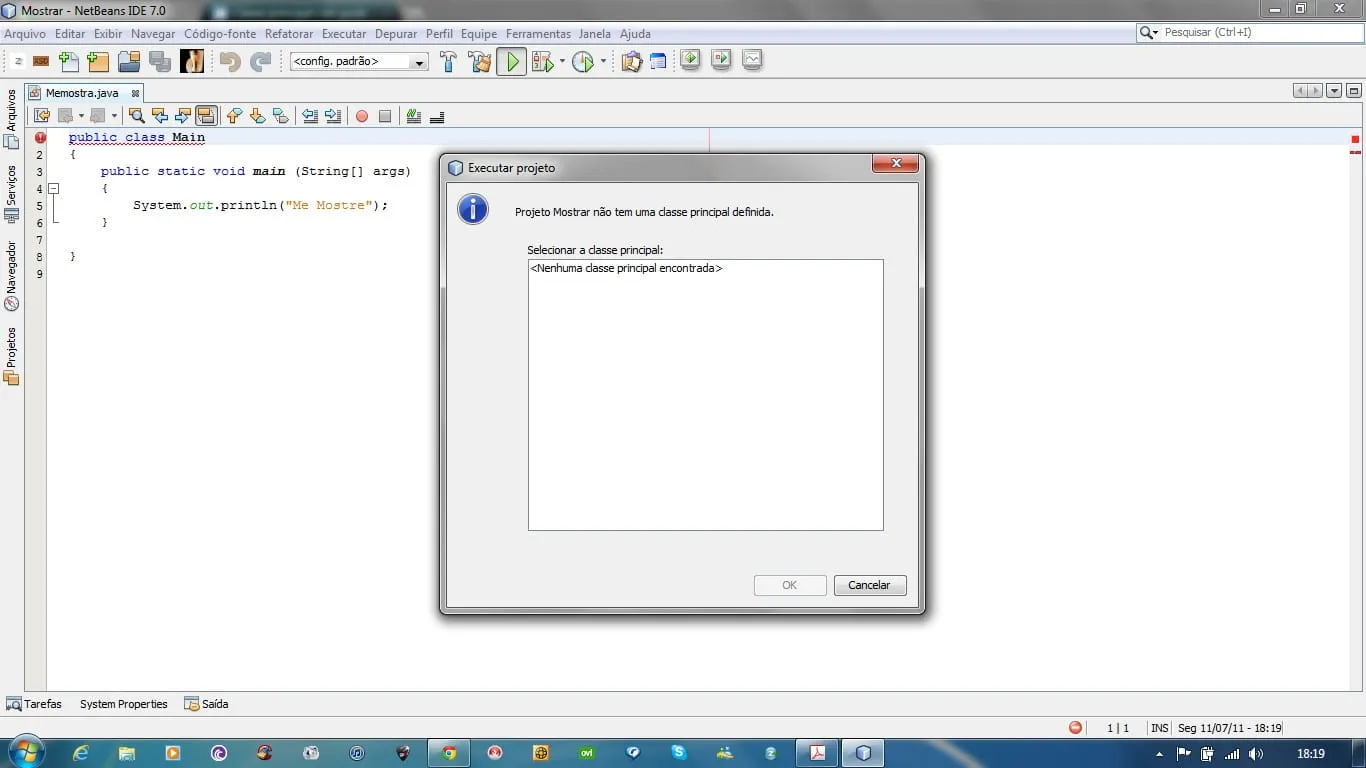Open the Executar menu
The height and width of the screenshot is (768, 1366).
pos(344,34)
